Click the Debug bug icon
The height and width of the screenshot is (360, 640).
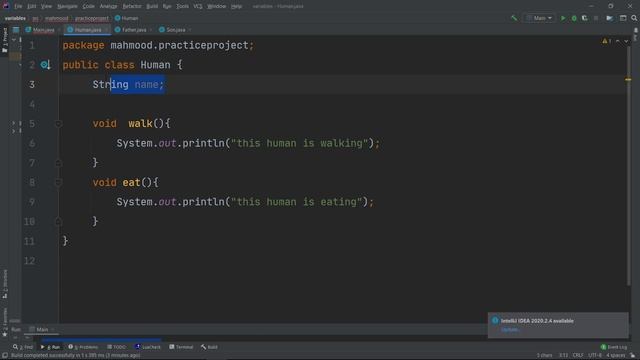pos(574,18)
